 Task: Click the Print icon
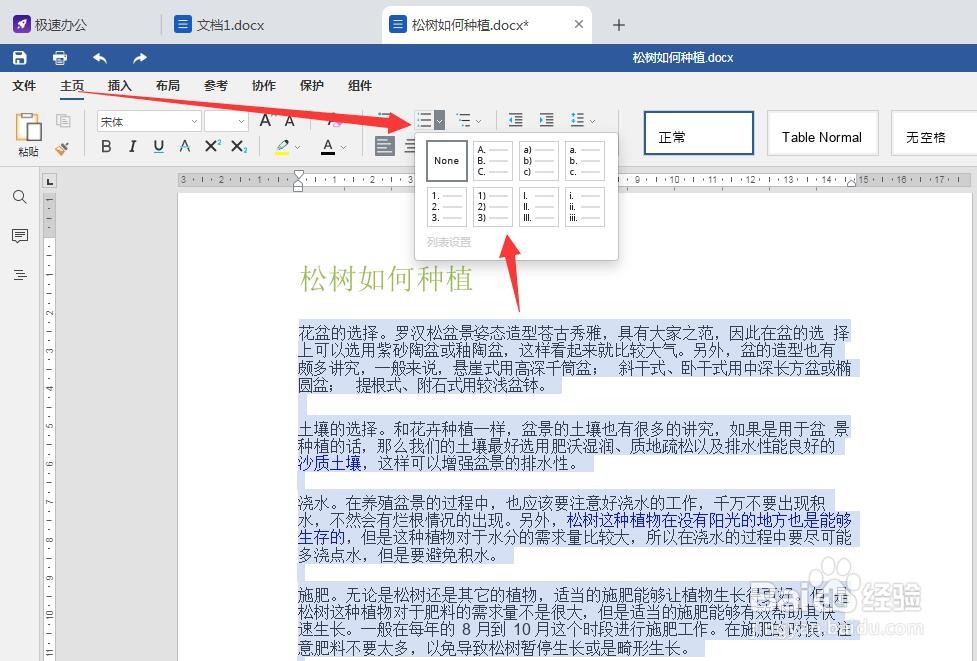(x=60, y=58)
